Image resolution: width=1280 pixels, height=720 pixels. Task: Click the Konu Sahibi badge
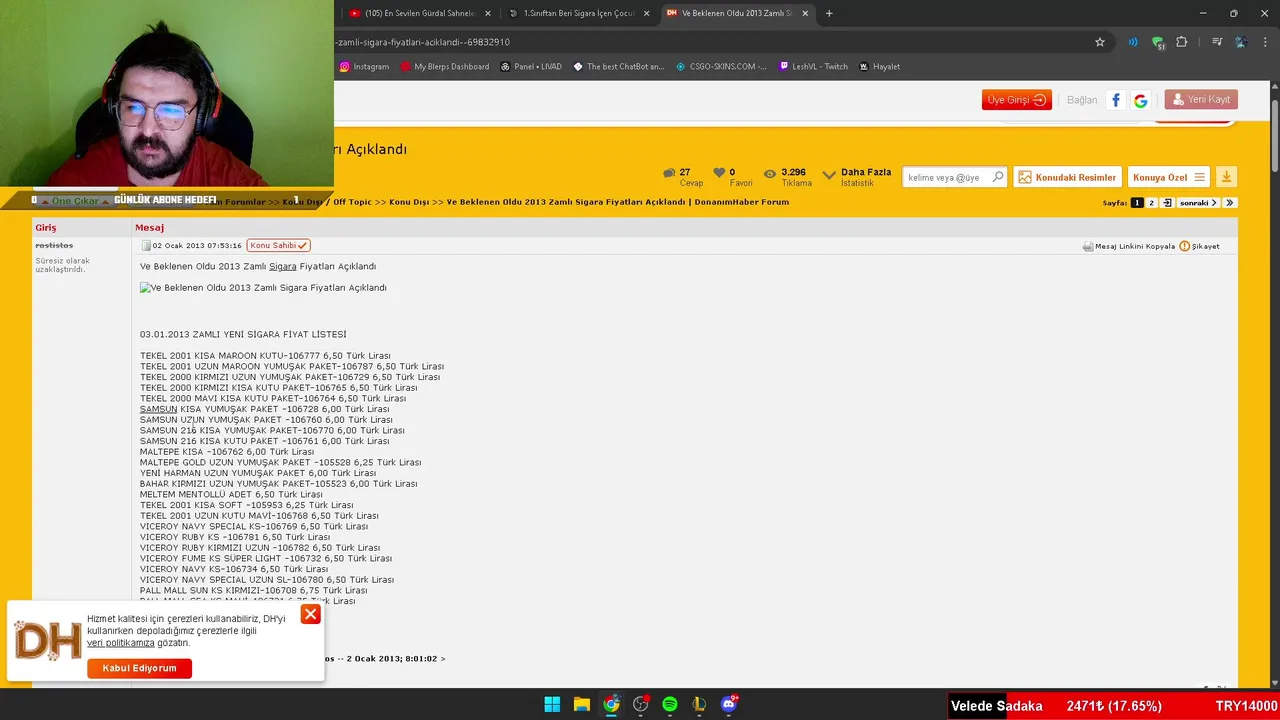pyautogui.click(x=279, y=246)
